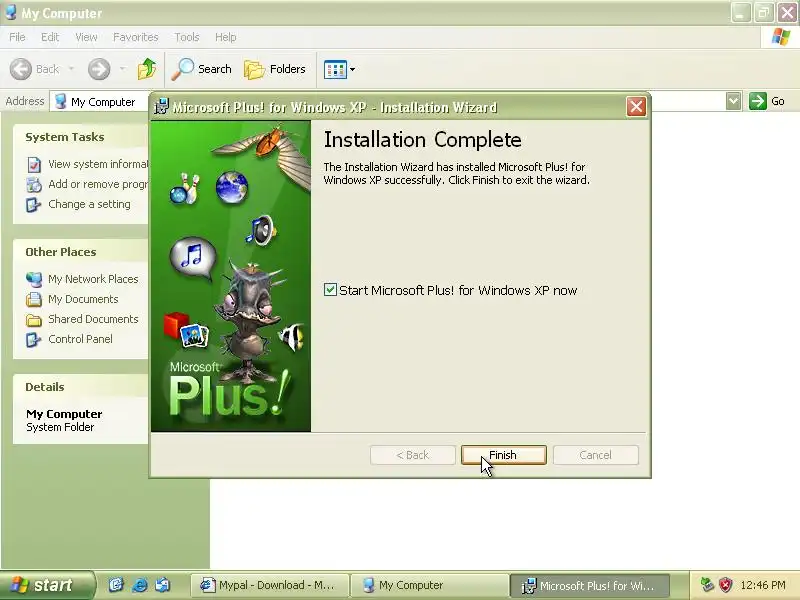
Task: Click the first Quick Launch icon
Action: click(116, 585)
